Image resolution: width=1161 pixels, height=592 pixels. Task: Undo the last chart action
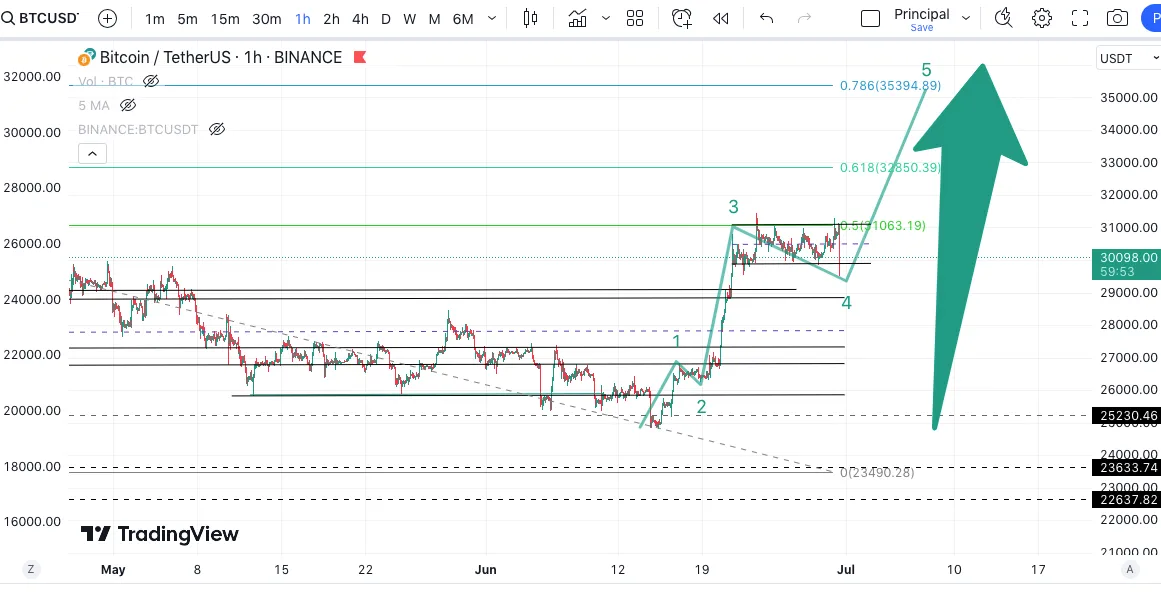[766, 18]
